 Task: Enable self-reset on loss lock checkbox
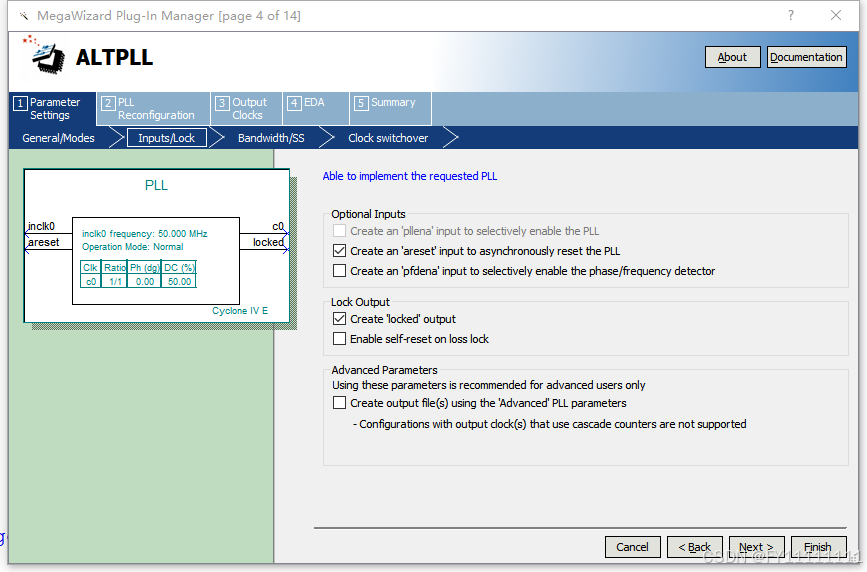(x=340, y=339)
